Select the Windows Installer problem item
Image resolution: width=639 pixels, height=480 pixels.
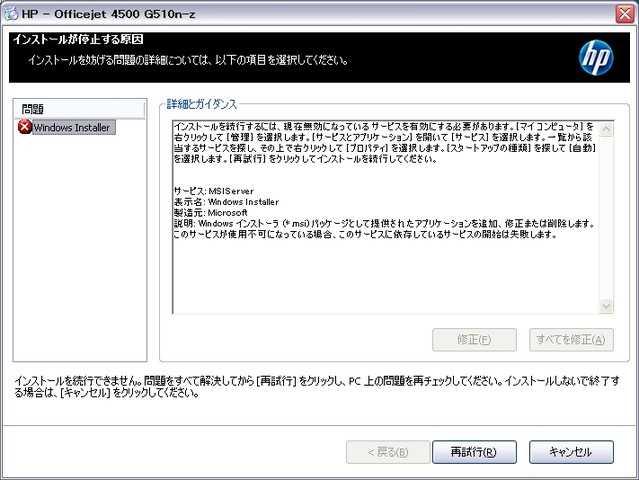(x=72, y=128)
